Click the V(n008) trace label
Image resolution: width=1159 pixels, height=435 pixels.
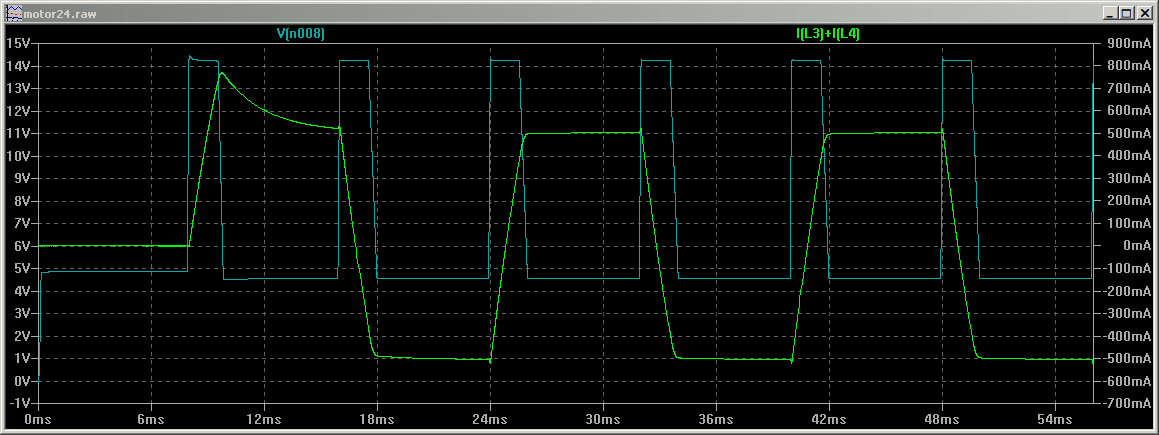[x=300, y=33]
